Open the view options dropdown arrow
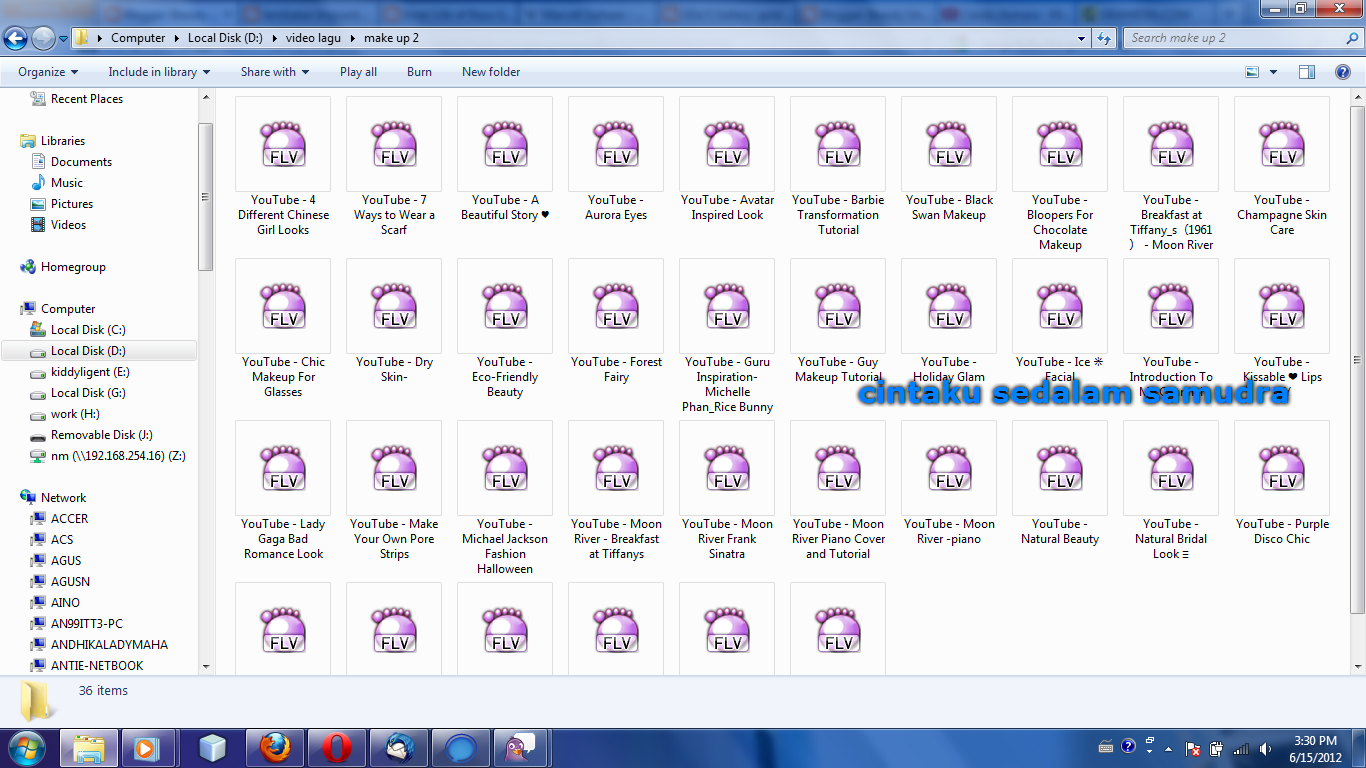This screenshot has height=768, width=1366. point(1273,72)
